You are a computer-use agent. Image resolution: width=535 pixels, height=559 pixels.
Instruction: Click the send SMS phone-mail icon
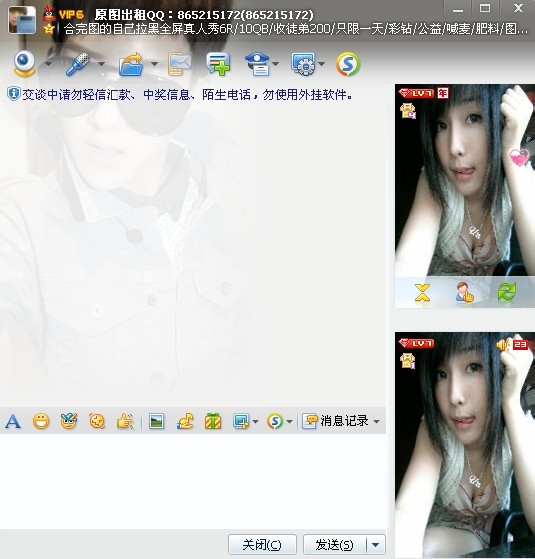pos(179,64)
